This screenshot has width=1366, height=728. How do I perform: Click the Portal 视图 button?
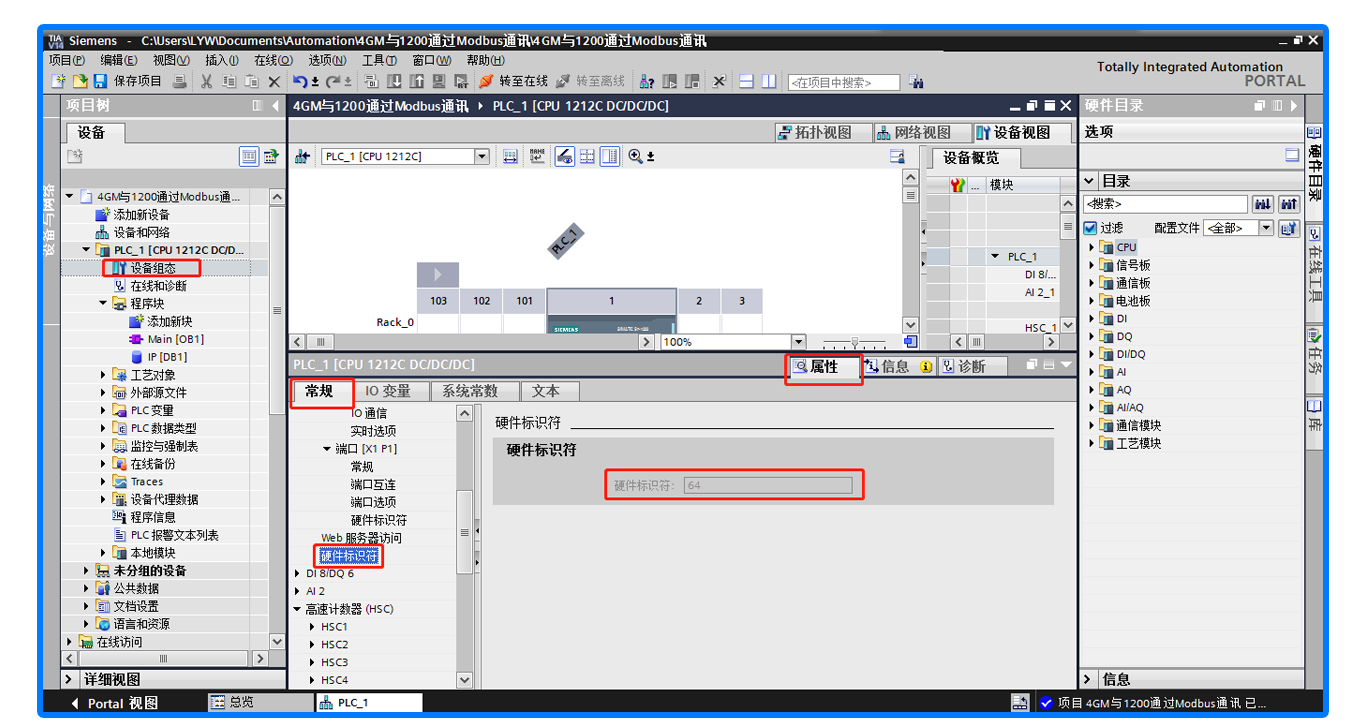click(x=113, y=703)
